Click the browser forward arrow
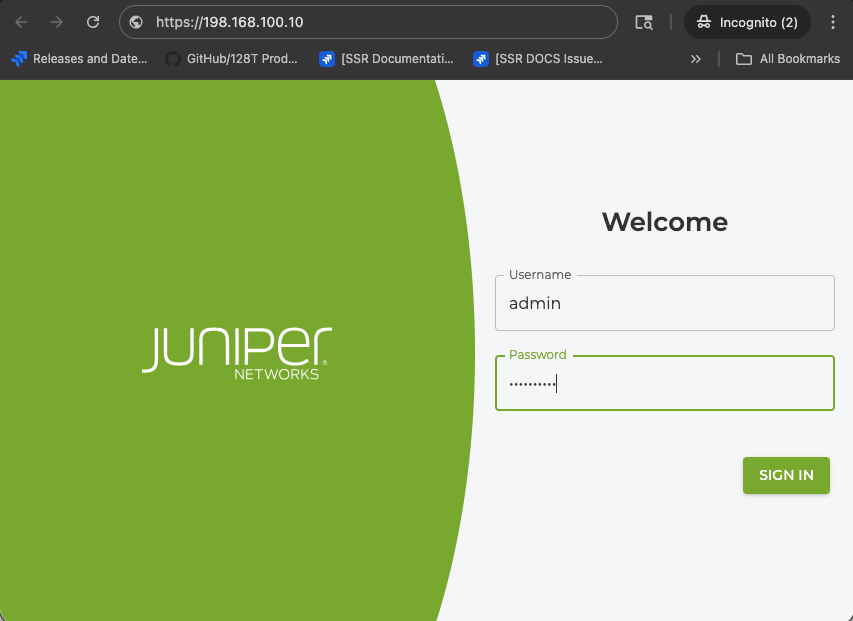 click(x=57, y=22)
